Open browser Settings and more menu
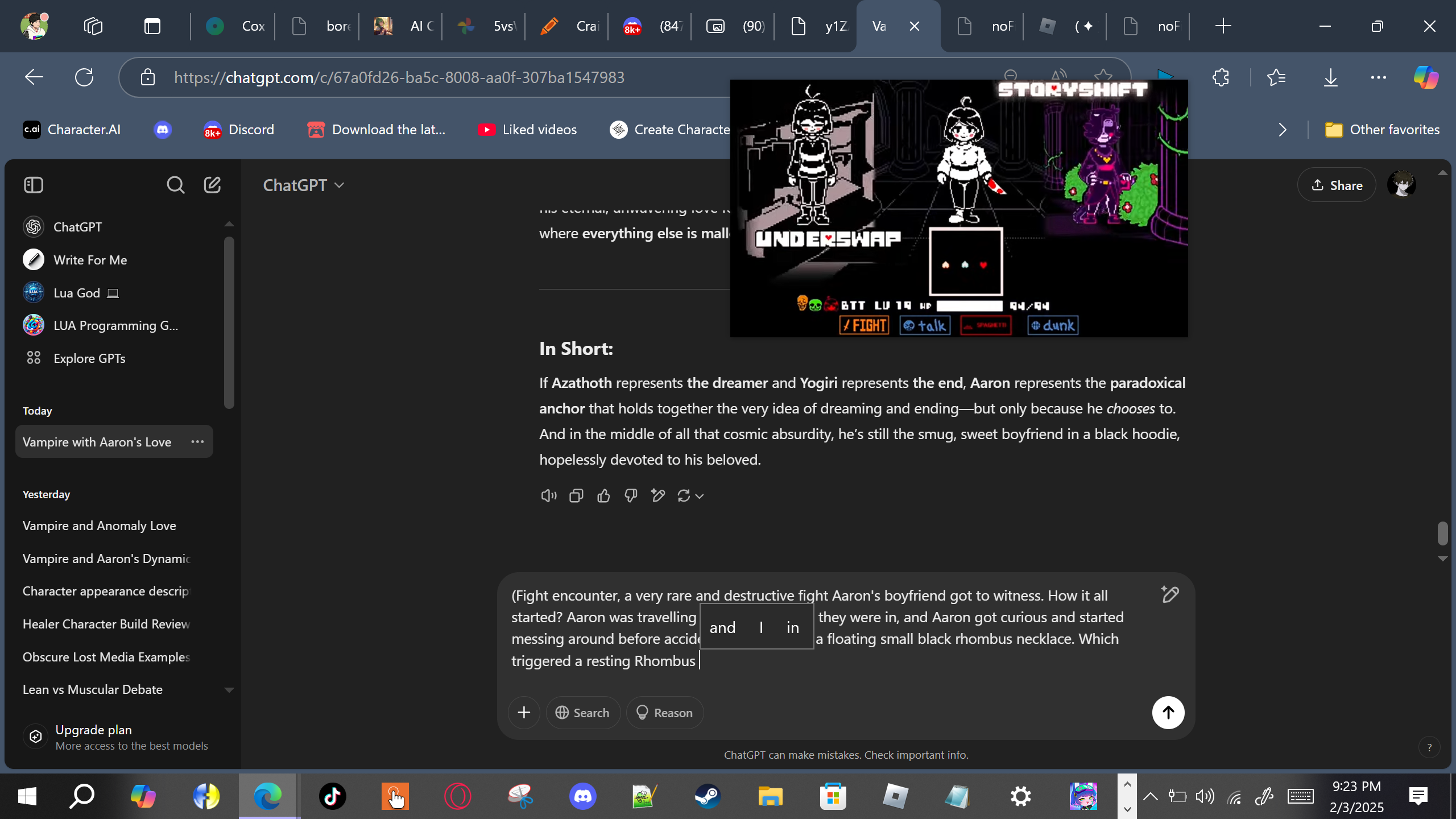The width and height of the screenshot is (1456, 819). click(1379, 77)
